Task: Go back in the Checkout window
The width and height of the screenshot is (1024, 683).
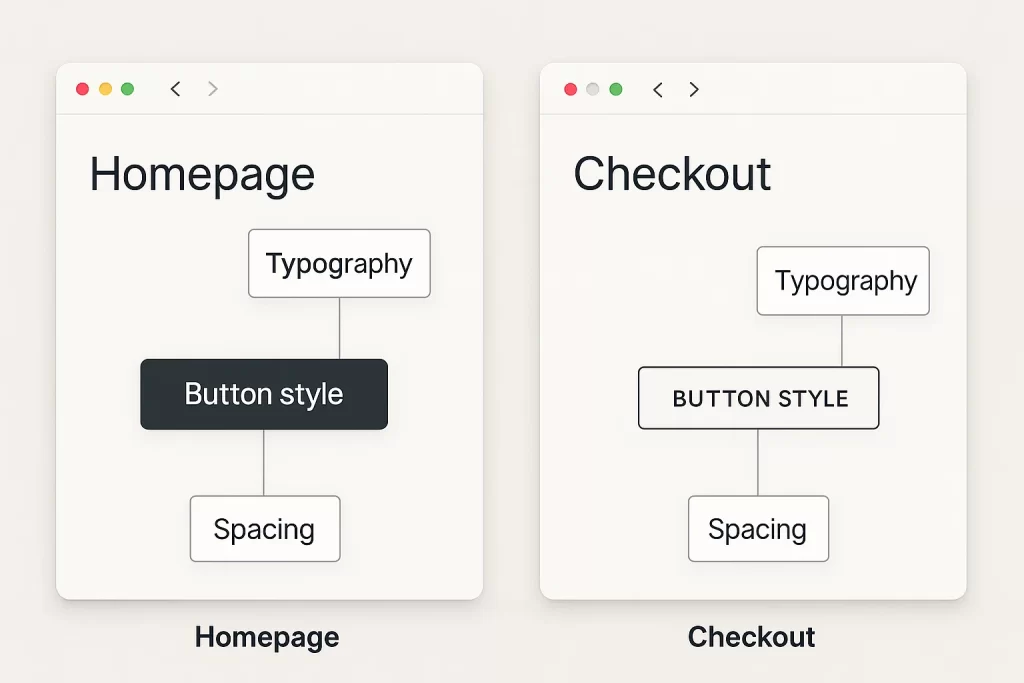Action: 658,89
